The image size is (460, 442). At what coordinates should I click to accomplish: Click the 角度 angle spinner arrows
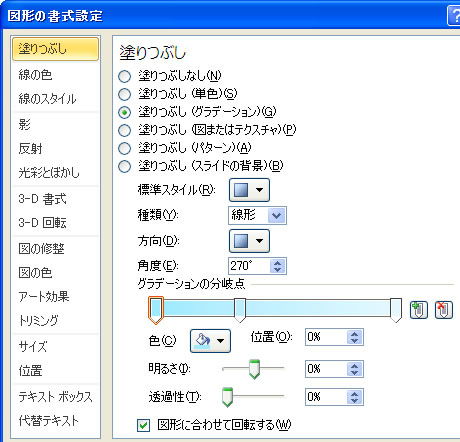277,266
